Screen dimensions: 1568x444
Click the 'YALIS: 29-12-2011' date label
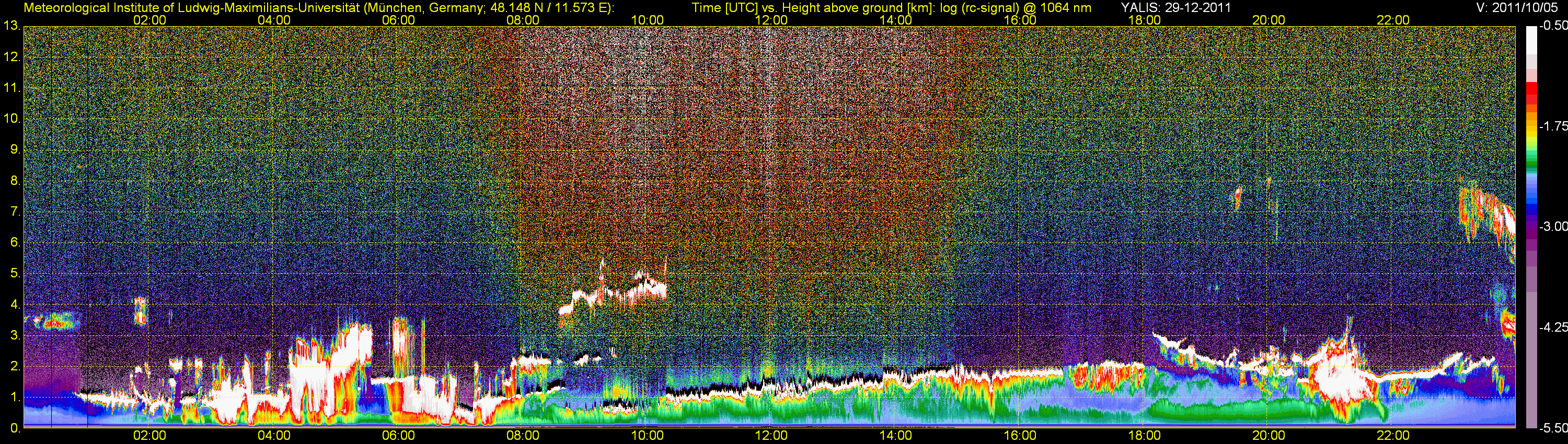[1176, 8]
